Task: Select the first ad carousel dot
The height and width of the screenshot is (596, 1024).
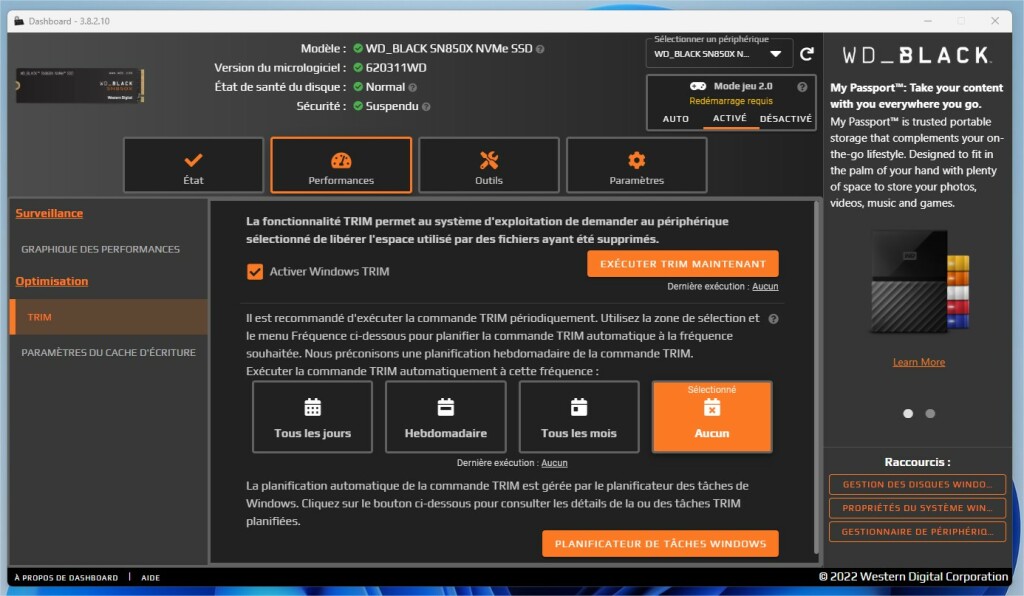Action: (908, 414)
